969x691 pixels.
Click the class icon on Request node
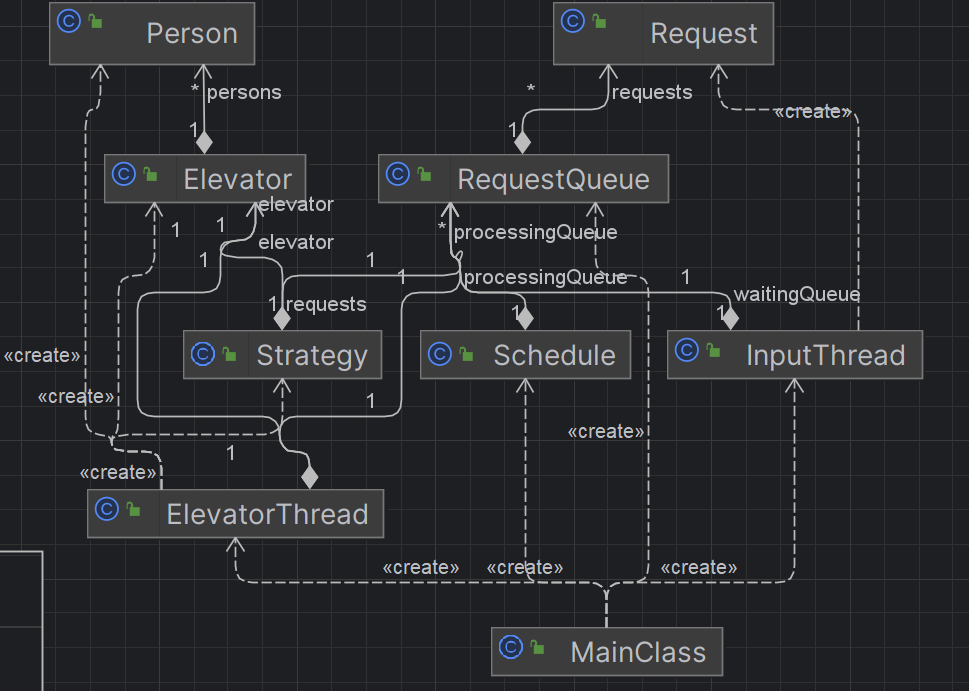(573, 21)
